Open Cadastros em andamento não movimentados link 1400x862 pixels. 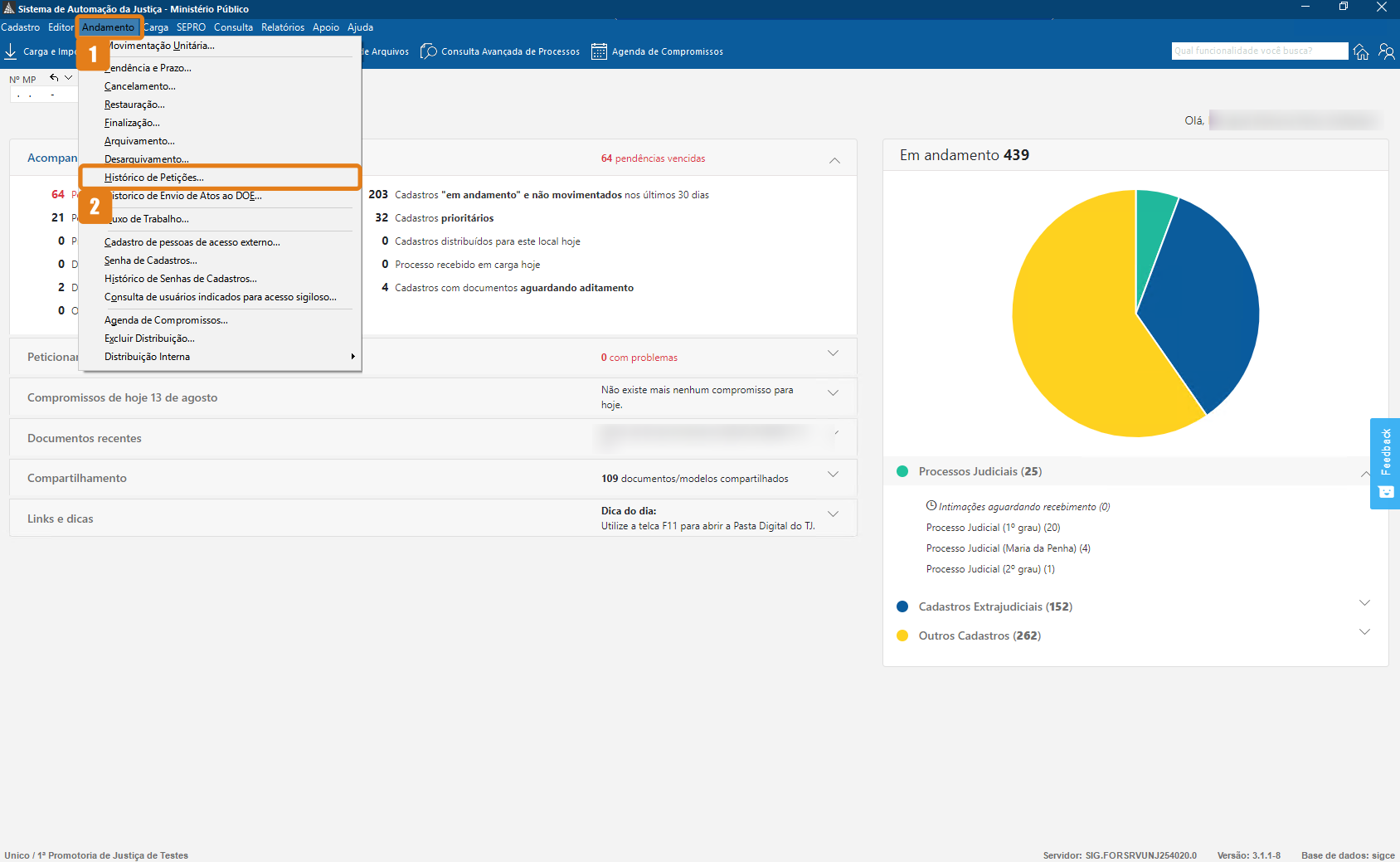pos(552,195)
